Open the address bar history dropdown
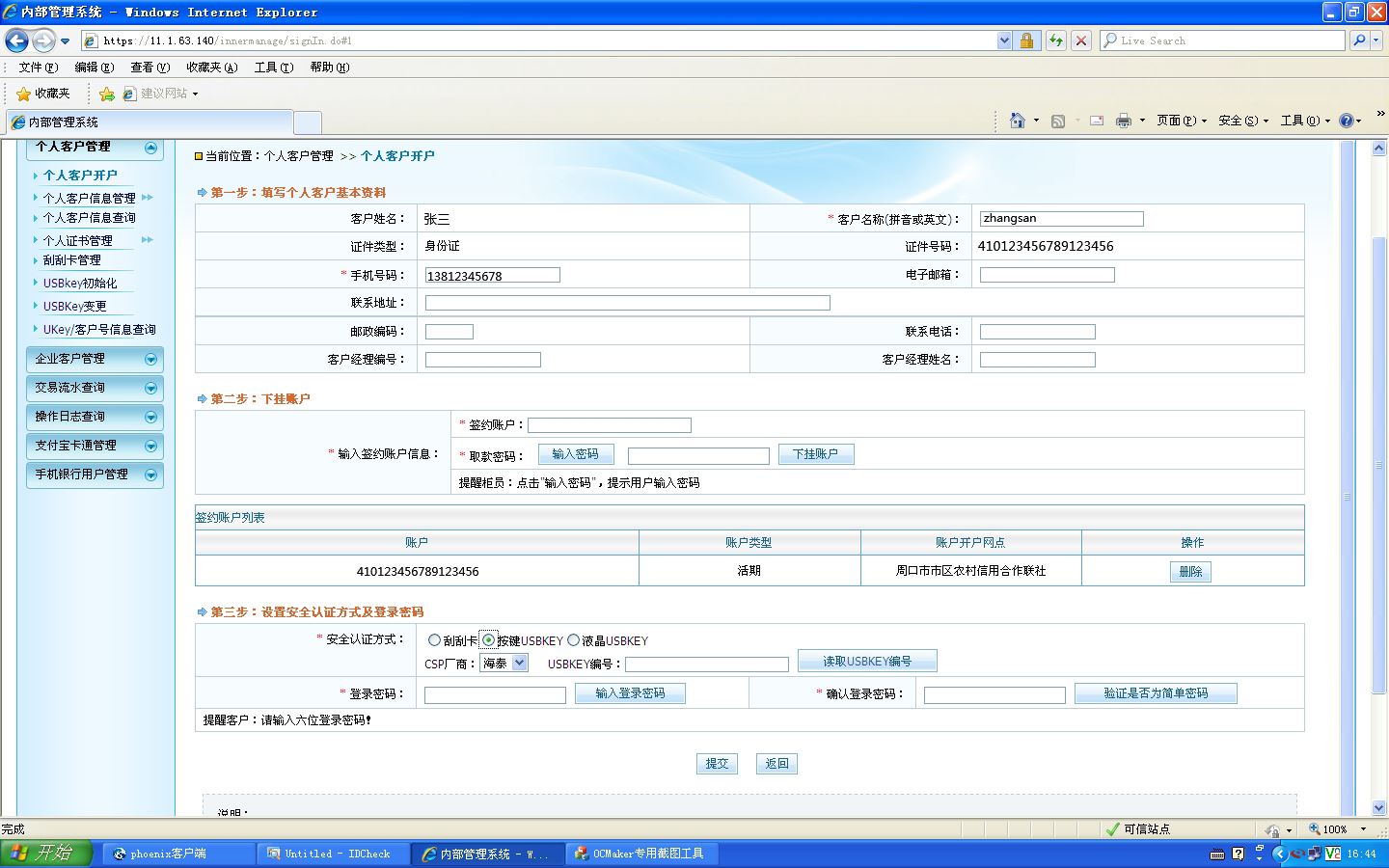 click(x=1004, y=41)
